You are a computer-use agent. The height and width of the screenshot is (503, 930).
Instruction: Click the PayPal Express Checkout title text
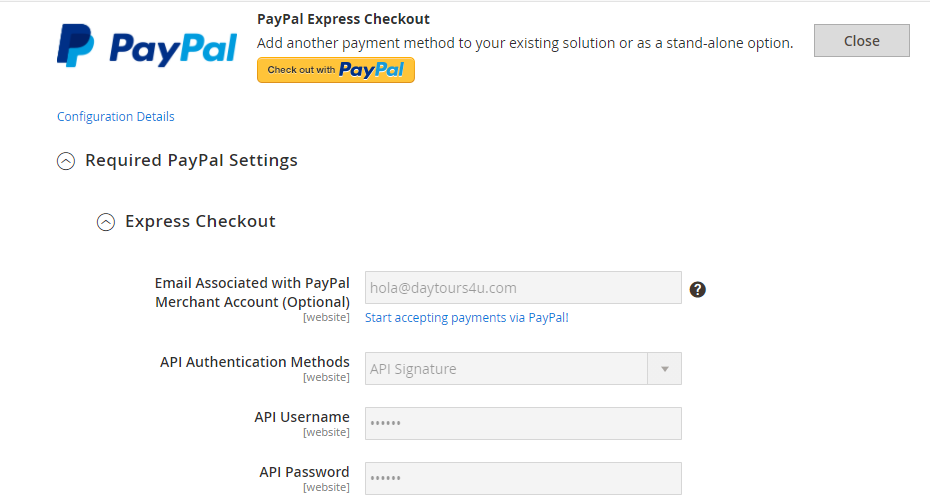click(x=343, y=19)
